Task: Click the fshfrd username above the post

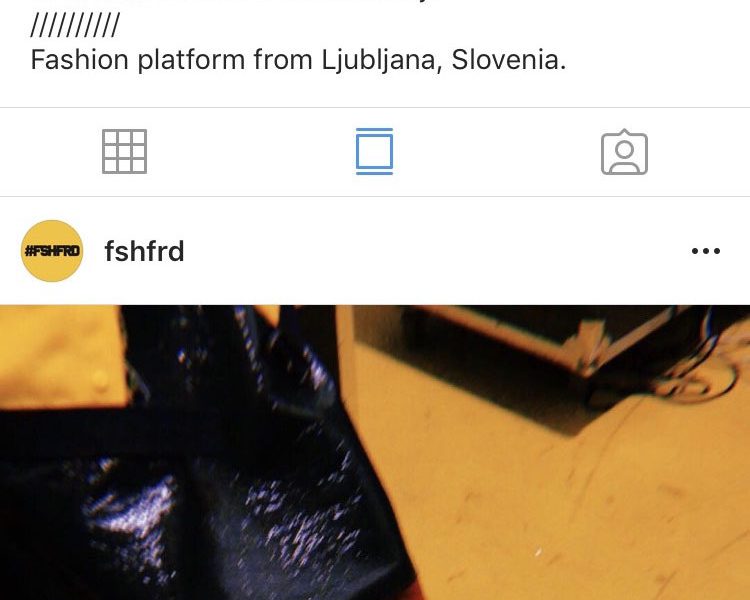Action: 144,251
